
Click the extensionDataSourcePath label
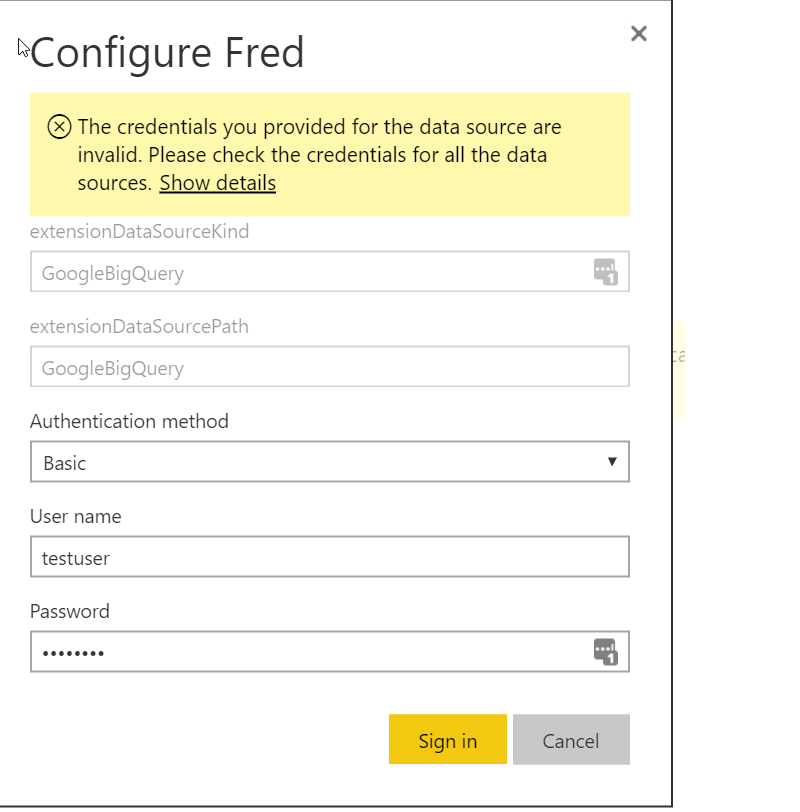point(139,327)
